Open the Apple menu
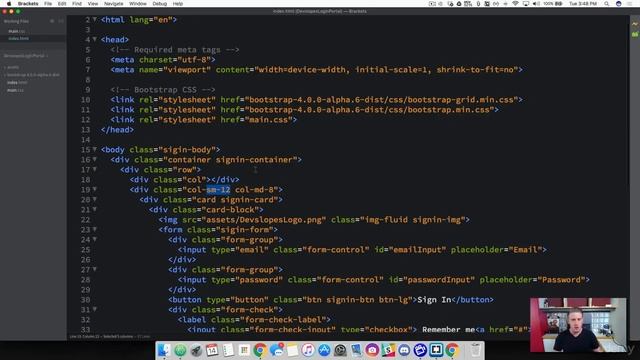The width and height of the screenshot is (640, 360). [x=9, y=4]
